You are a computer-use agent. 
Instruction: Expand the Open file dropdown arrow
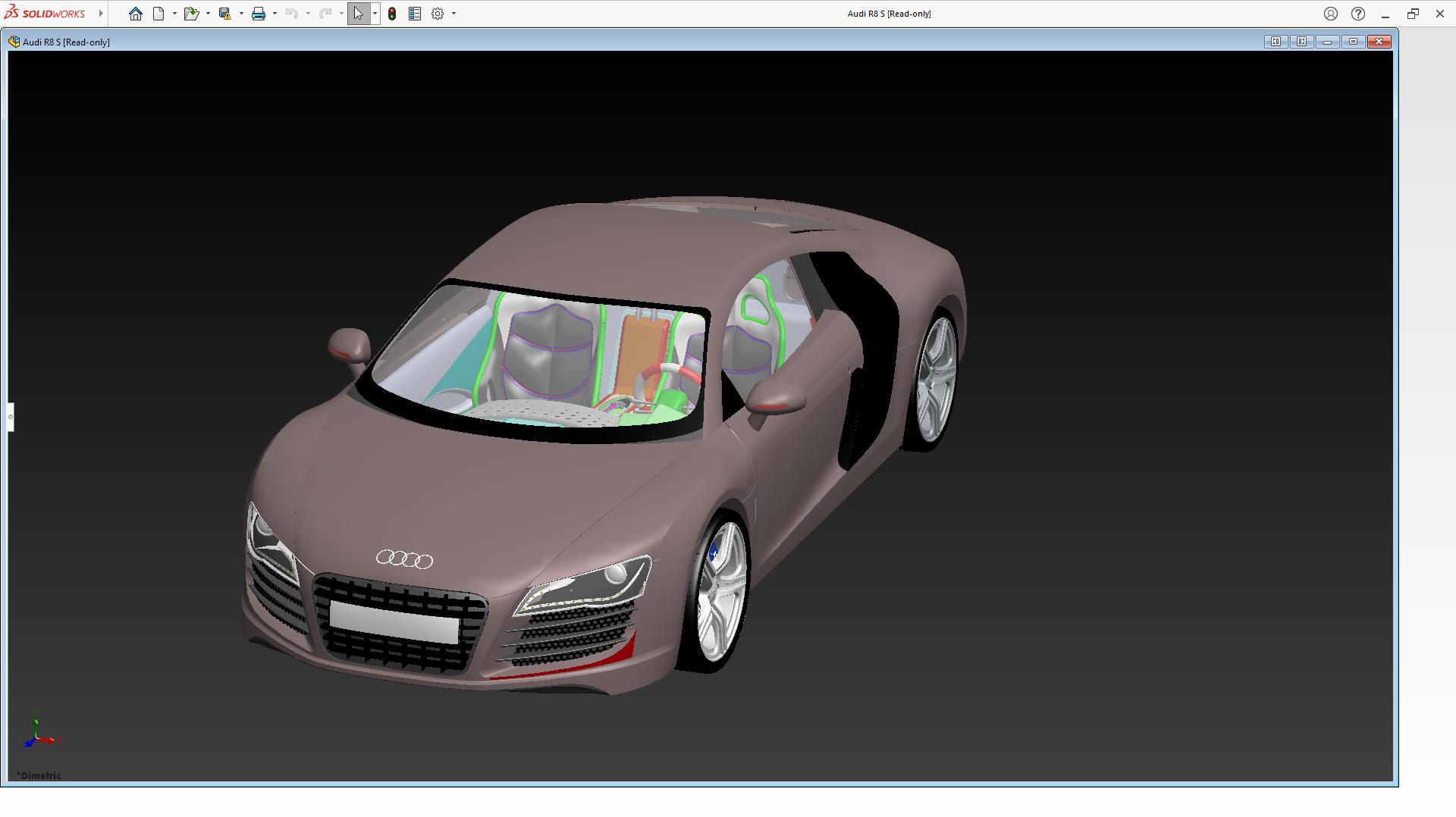click(208, 14)
